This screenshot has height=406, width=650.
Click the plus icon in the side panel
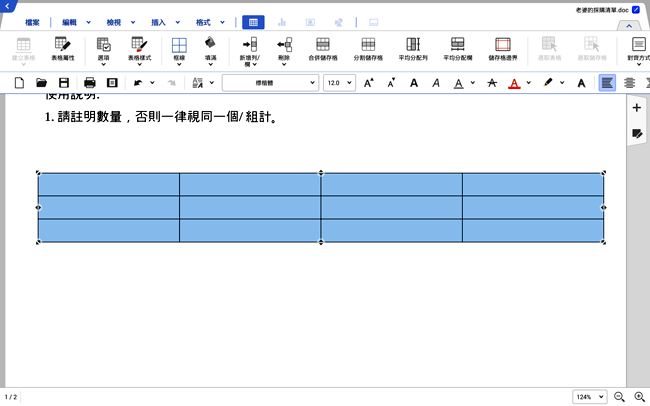tap(637, 108)
